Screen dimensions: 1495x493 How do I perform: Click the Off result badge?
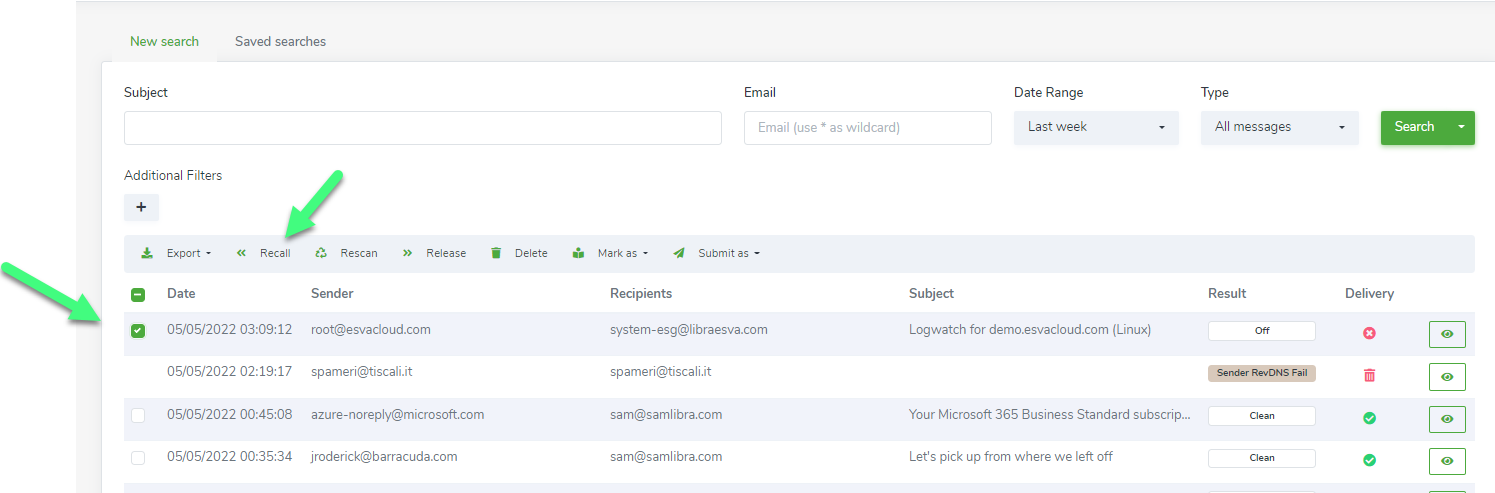(x=1262, y=331)
